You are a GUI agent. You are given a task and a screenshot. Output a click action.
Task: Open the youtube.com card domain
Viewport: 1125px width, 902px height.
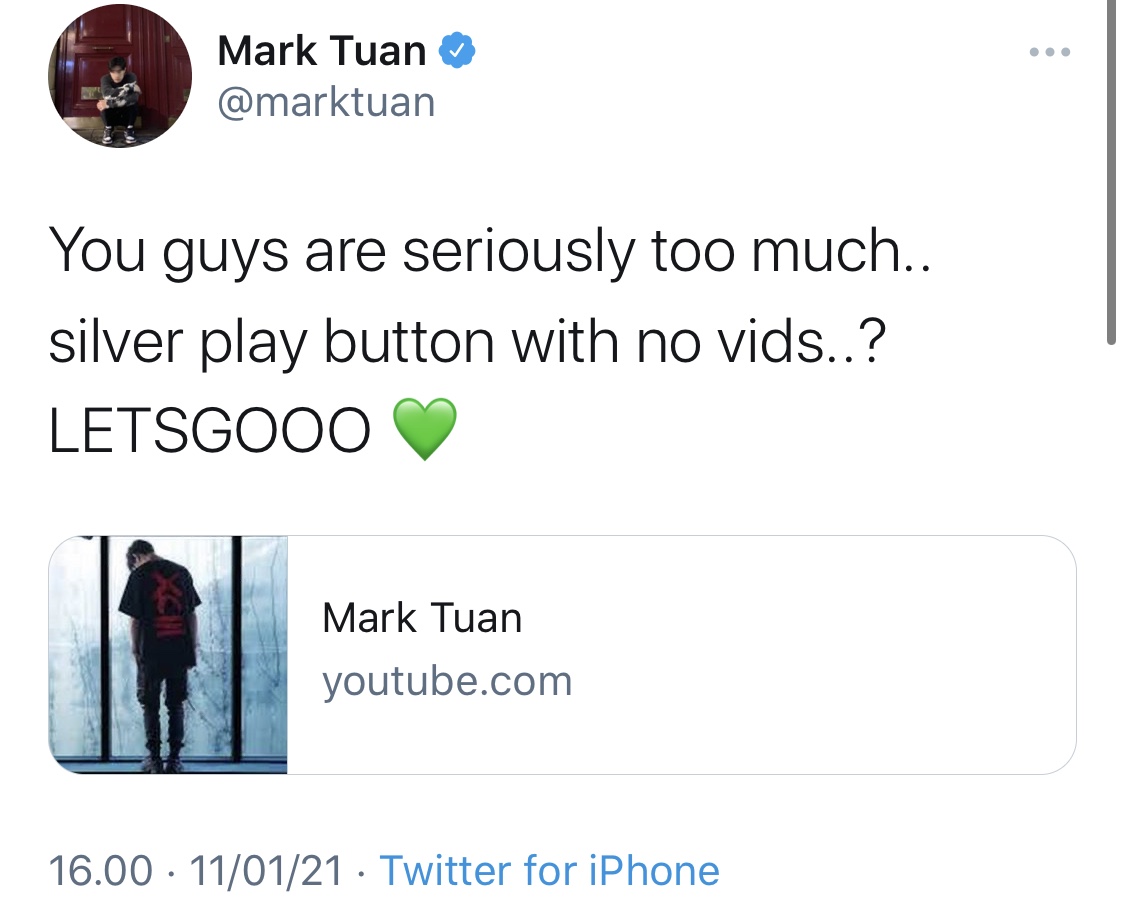pos(447,681)
